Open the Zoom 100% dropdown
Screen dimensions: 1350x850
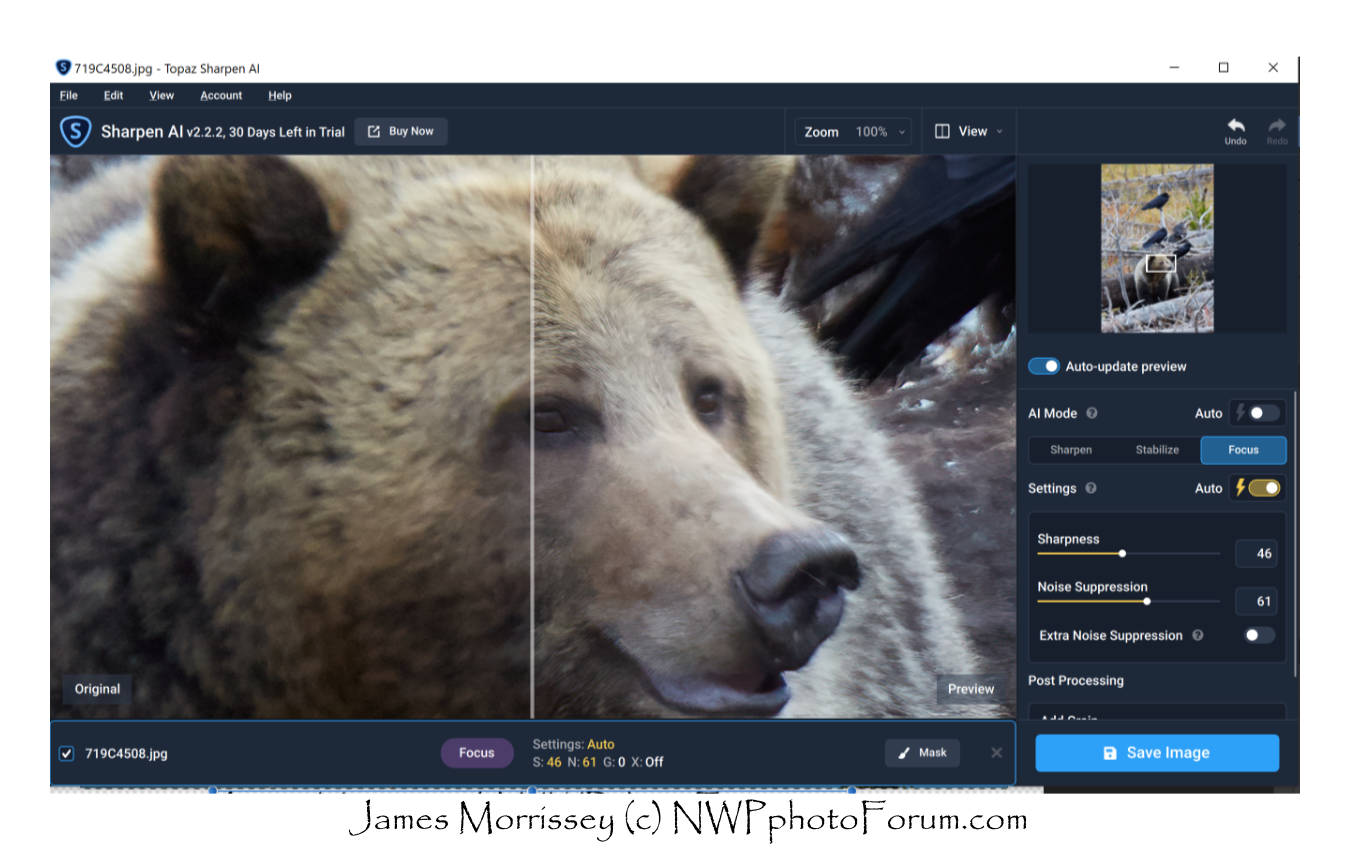pos(853,132)
